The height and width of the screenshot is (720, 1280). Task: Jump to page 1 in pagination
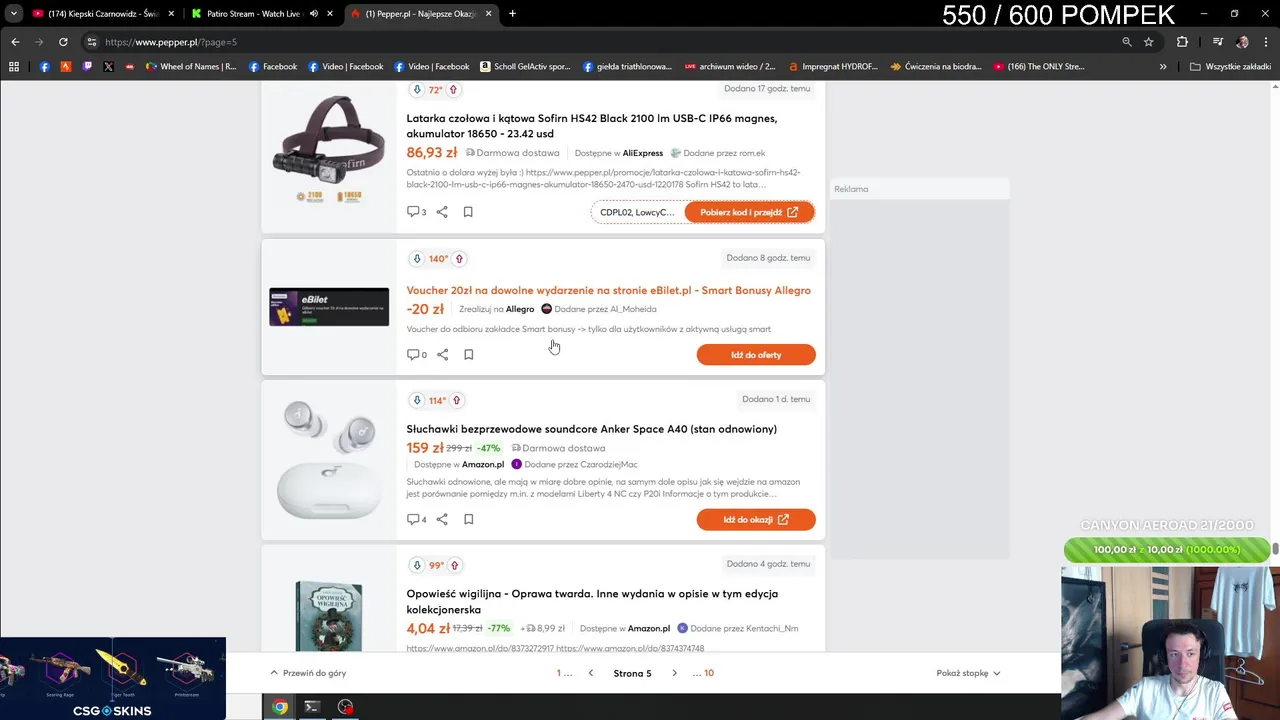click(559, 673)
